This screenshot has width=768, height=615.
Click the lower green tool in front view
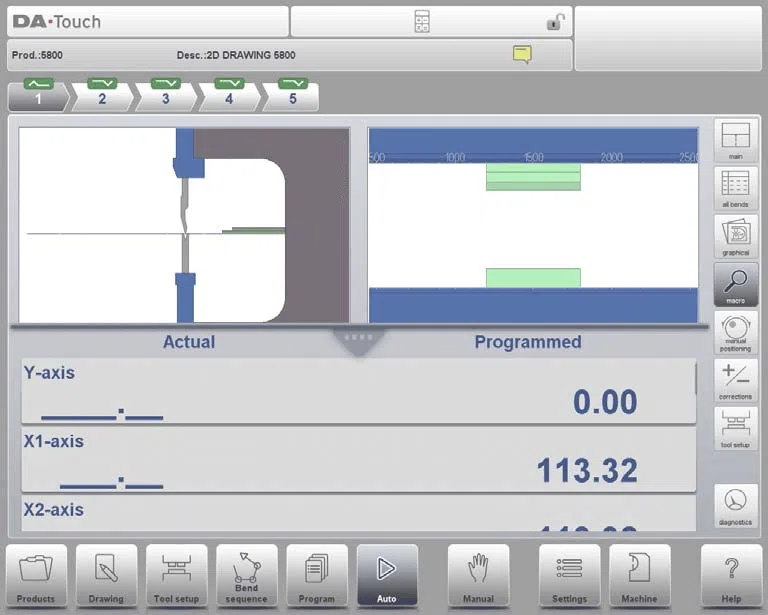point(533,278)
